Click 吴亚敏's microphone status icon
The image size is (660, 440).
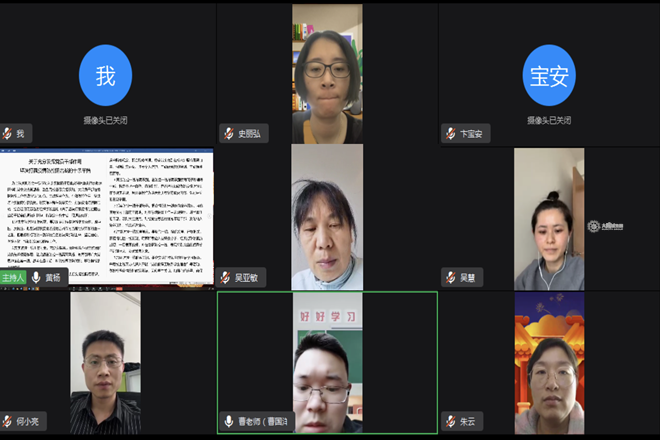click(x=228, y=277)
